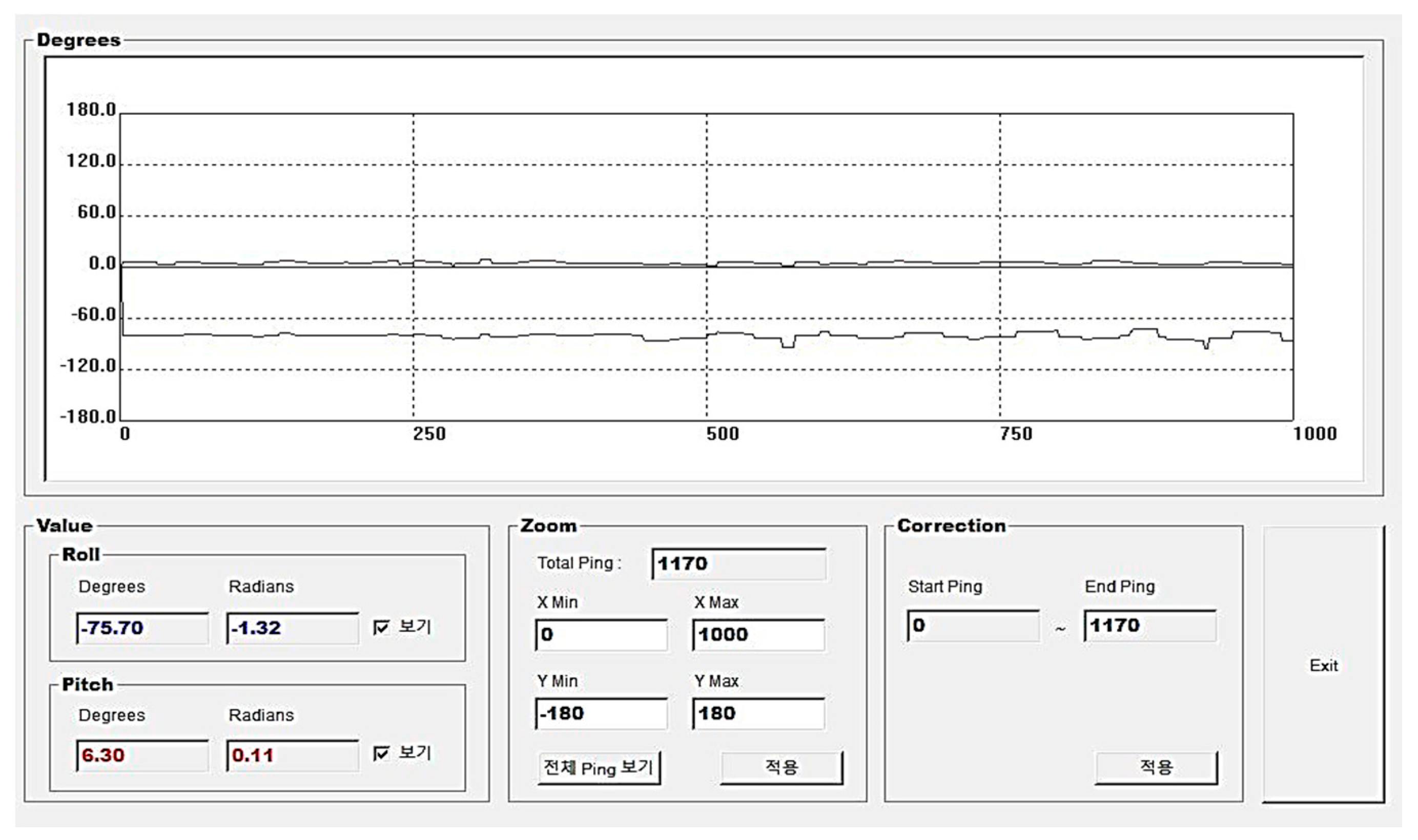Click the End Ping field
Screen dimensions: 1418x840
click(1149, 625)
